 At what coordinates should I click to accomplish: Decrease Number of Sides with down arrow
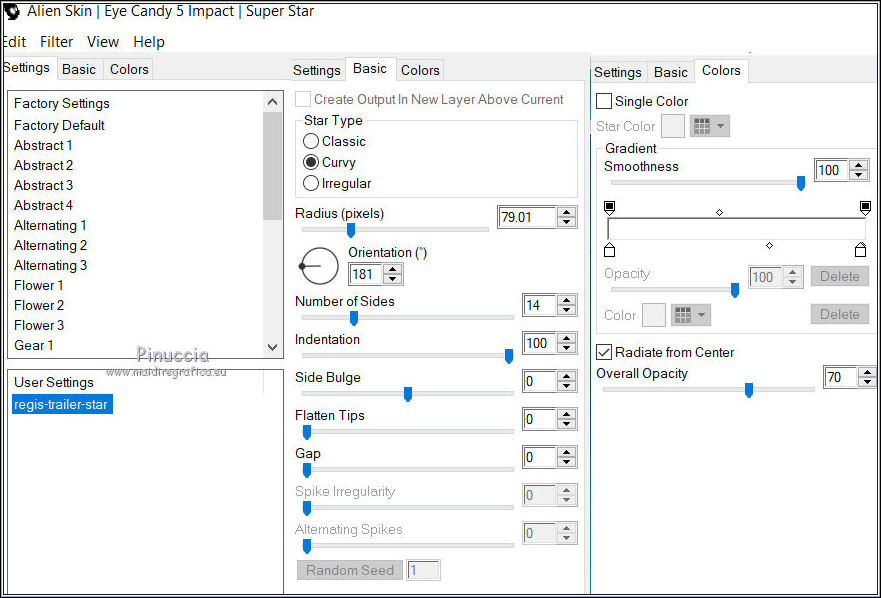point(567,310)
